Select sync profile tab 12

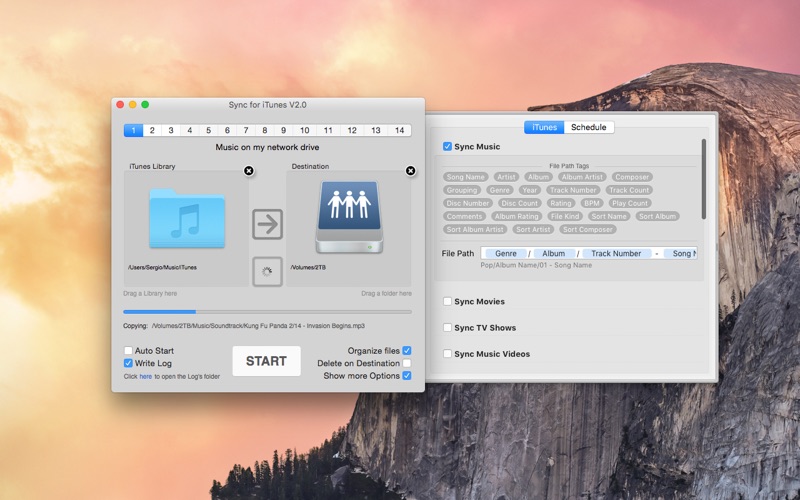click(352, 130)
